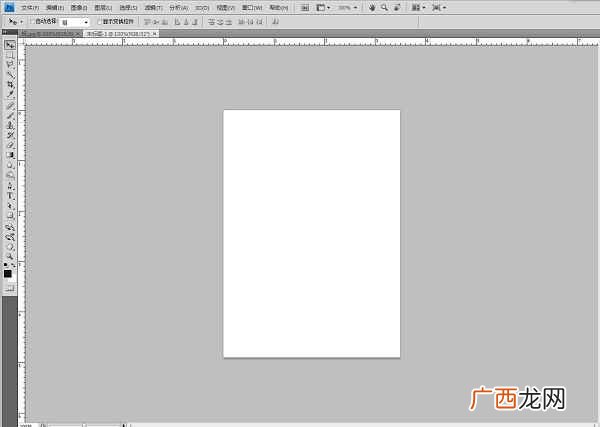Swap foreground and background colors

(x=13, y=265)
